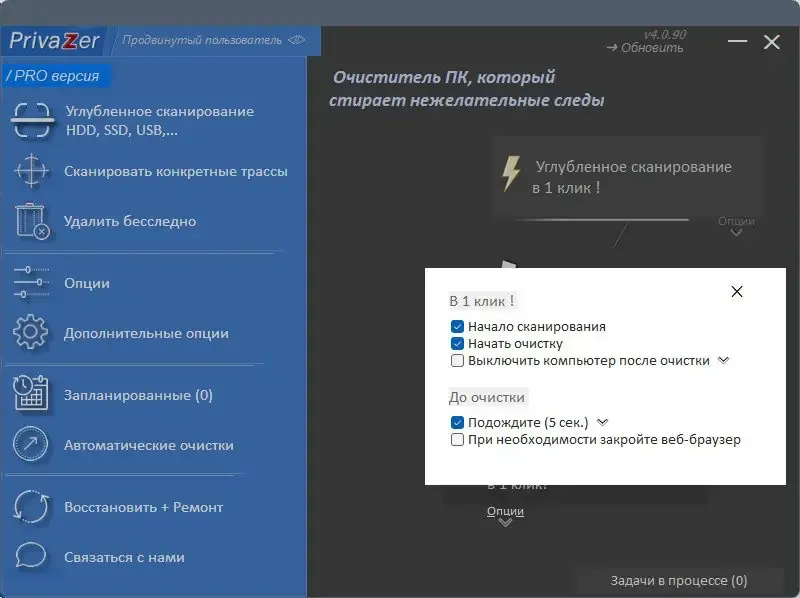Close the one-click options popup

click(x=737, y=291)
